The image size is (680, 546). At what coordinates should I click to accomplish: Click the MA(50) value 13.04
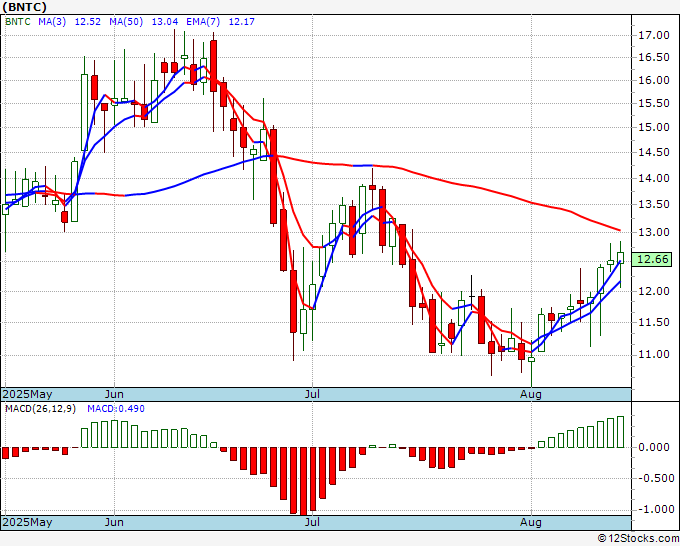(164, 22)
